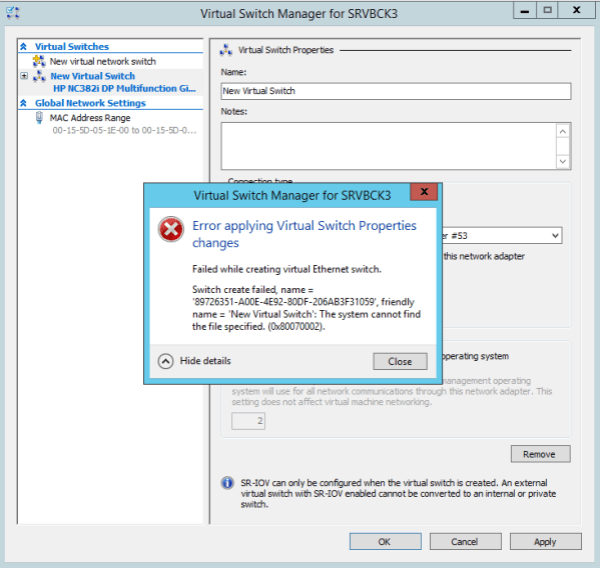Focus the Name input field

[396, 91]
